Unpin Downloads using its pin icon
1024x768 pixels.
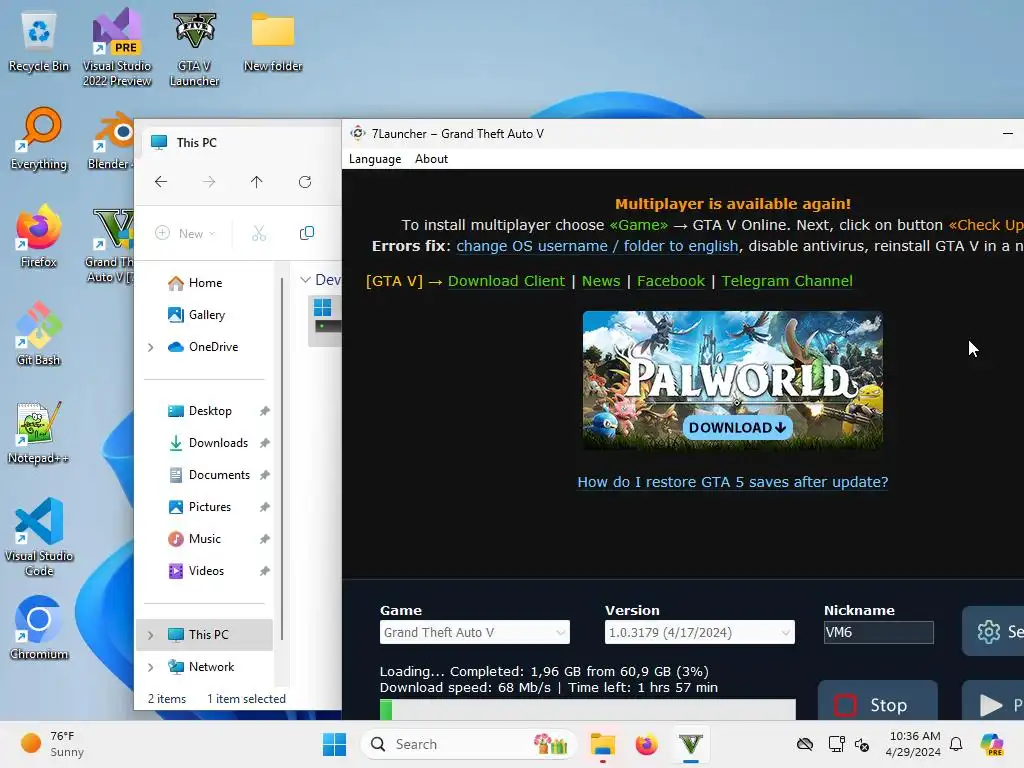click(264, 443)
